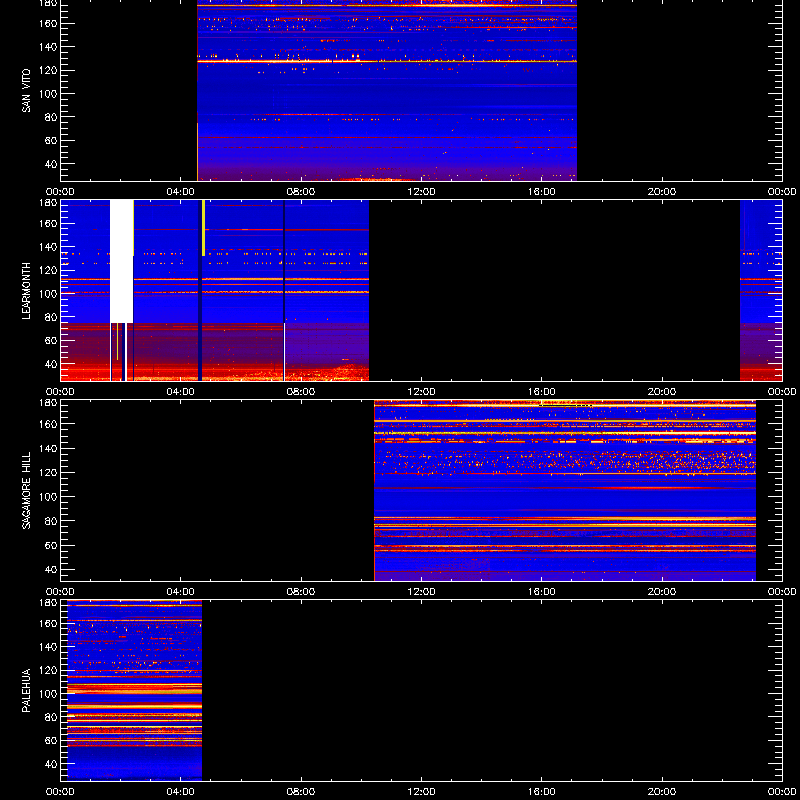Viewport: 800px width, 800px height.
Task: Click 20:00 below the Sagamore Hill panel
Action: pos(662,592)
